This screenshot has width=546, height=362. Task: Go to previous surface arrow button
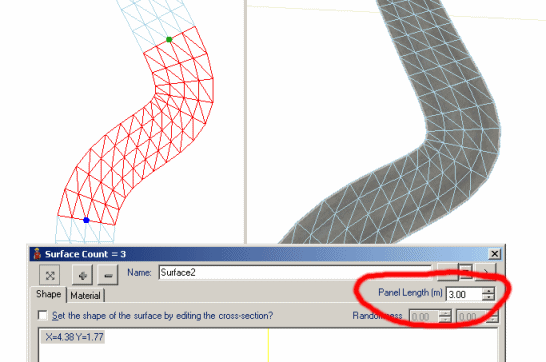tap(447, 272)
